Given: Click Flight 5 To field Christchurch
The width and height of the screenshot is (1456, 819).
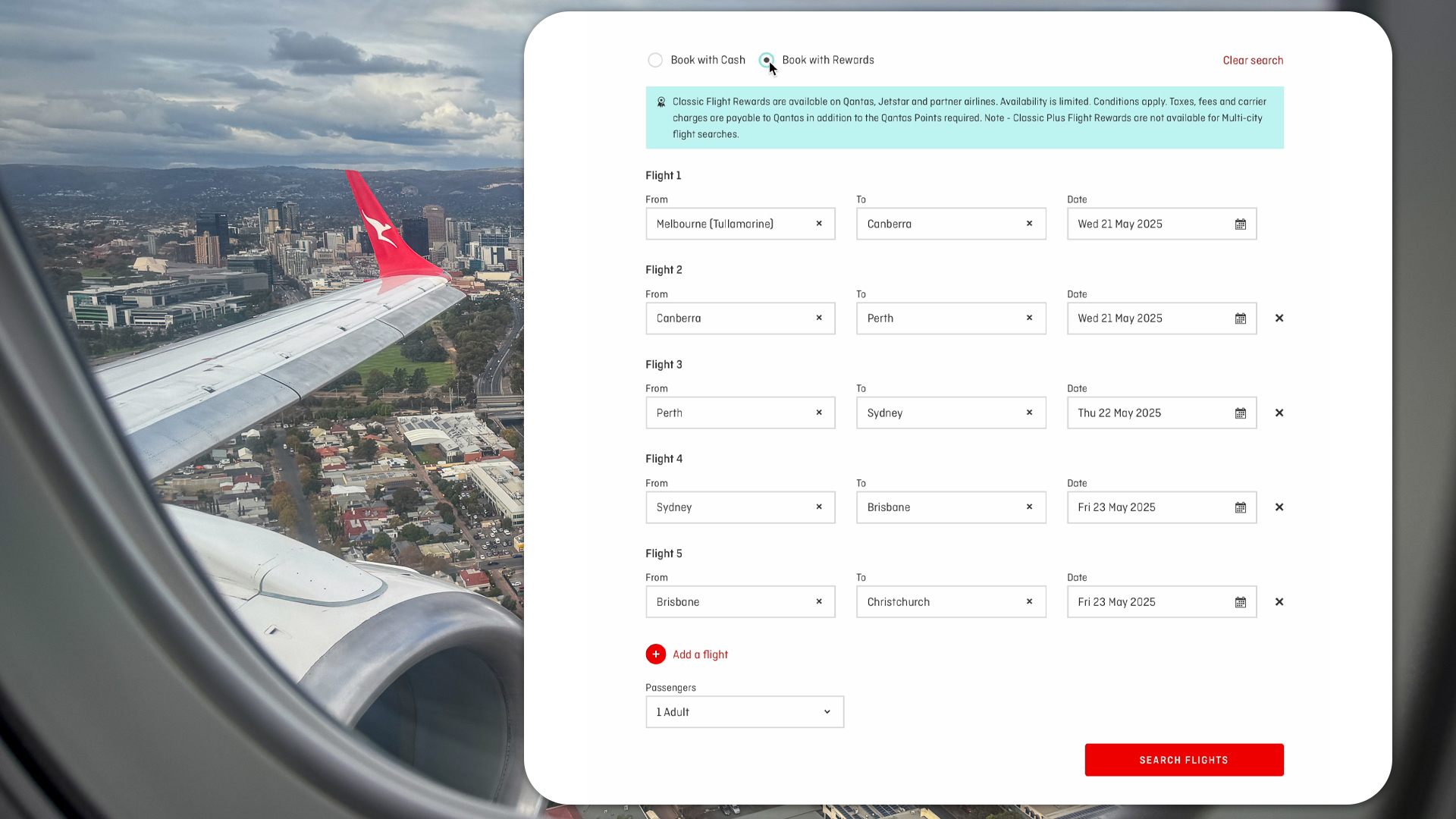Looking at the screenshot, I should point(951,601).
